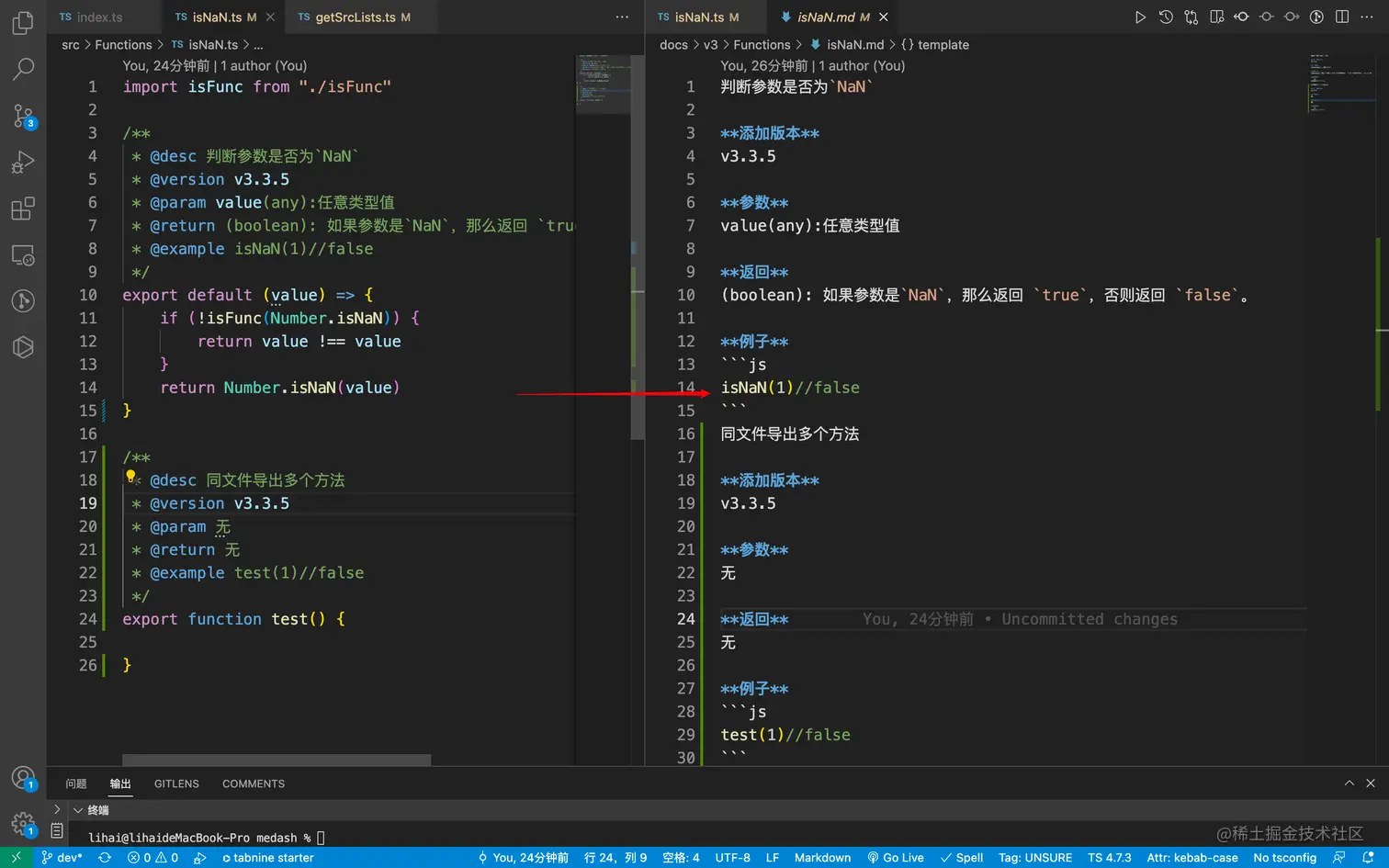Open the 问题 problems panel tab

[x=76, y=783]
